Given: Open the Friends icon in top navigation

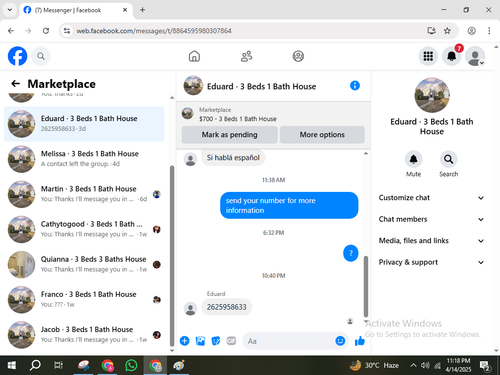Looking at the screenshot, I should click(x=246, y=56).
